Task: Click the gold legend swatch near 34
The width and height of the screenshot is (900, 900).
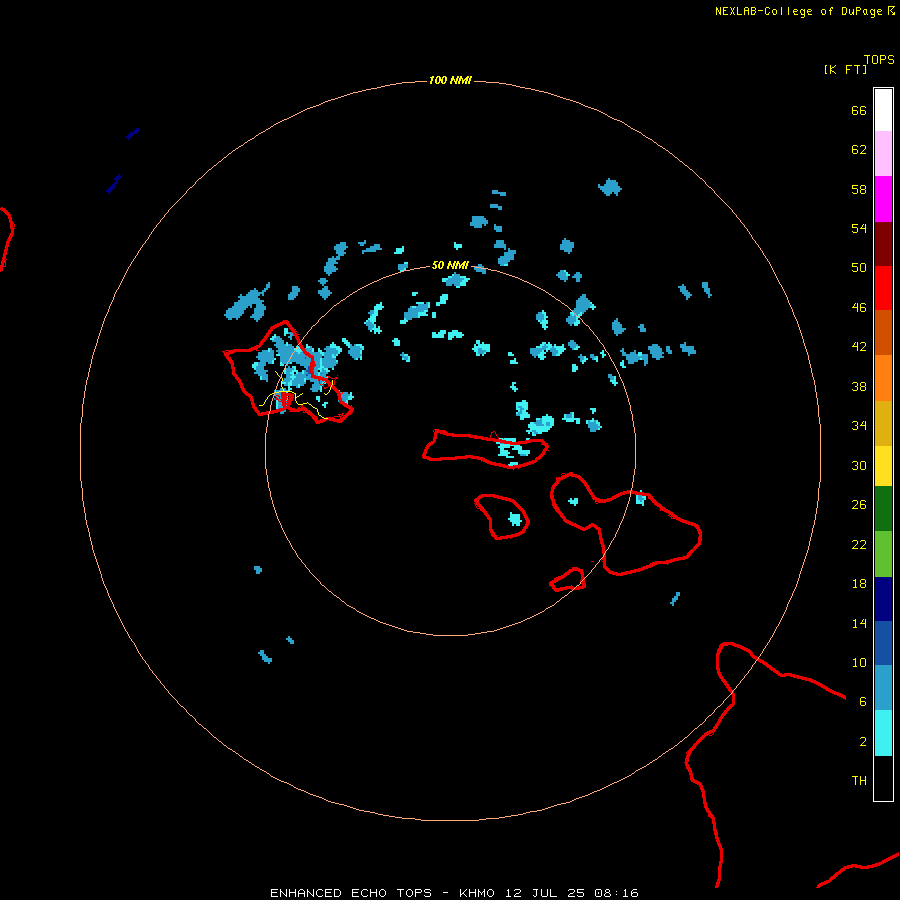Action: (883, 422)
